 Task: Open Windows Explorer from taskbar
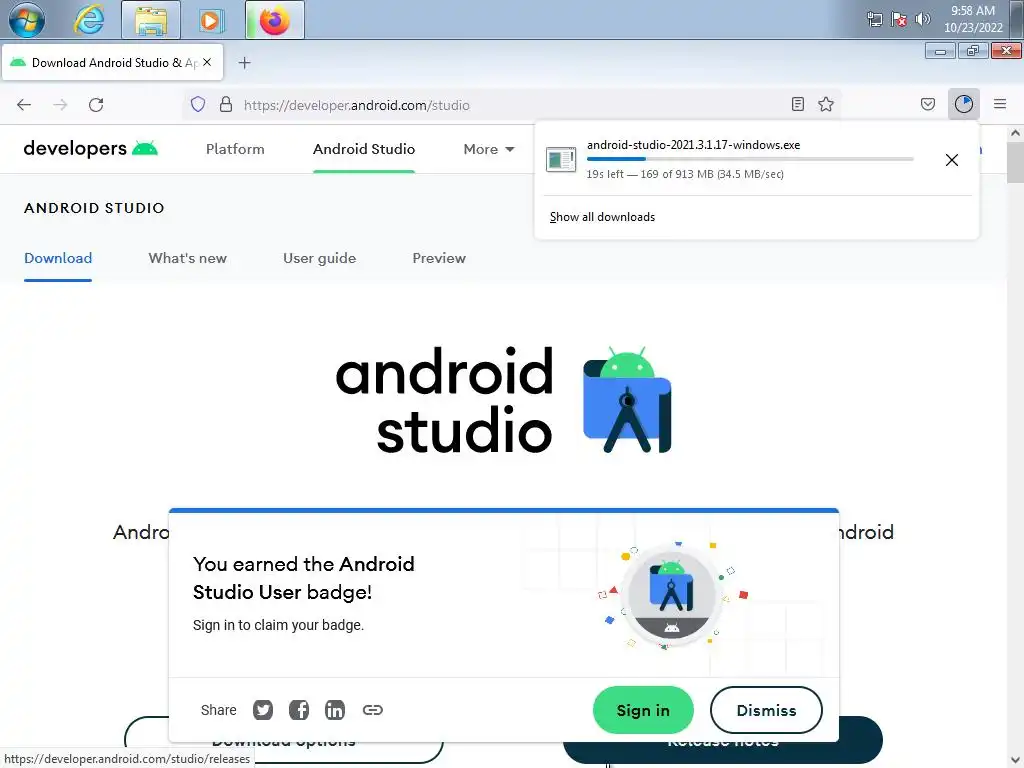tap(151, 20)
